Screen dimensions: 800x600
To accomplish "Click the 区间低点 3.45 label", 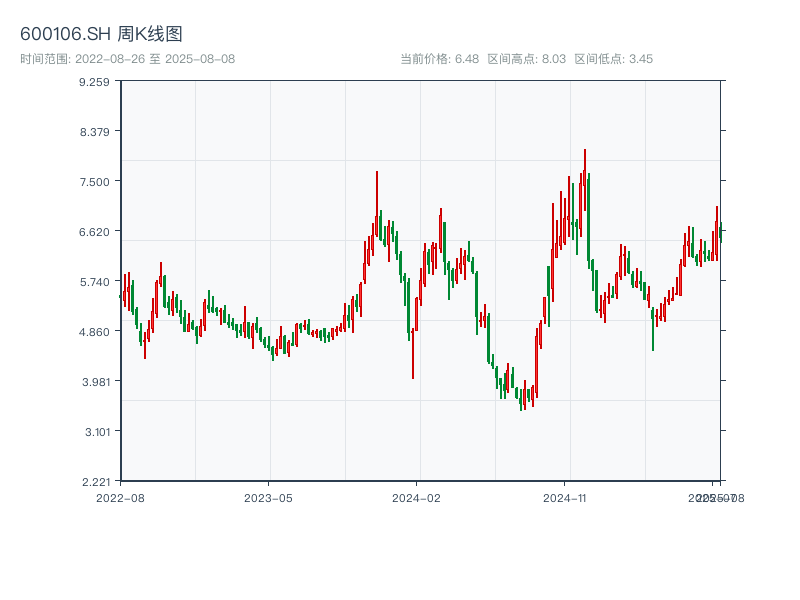I will click(613, 59).
